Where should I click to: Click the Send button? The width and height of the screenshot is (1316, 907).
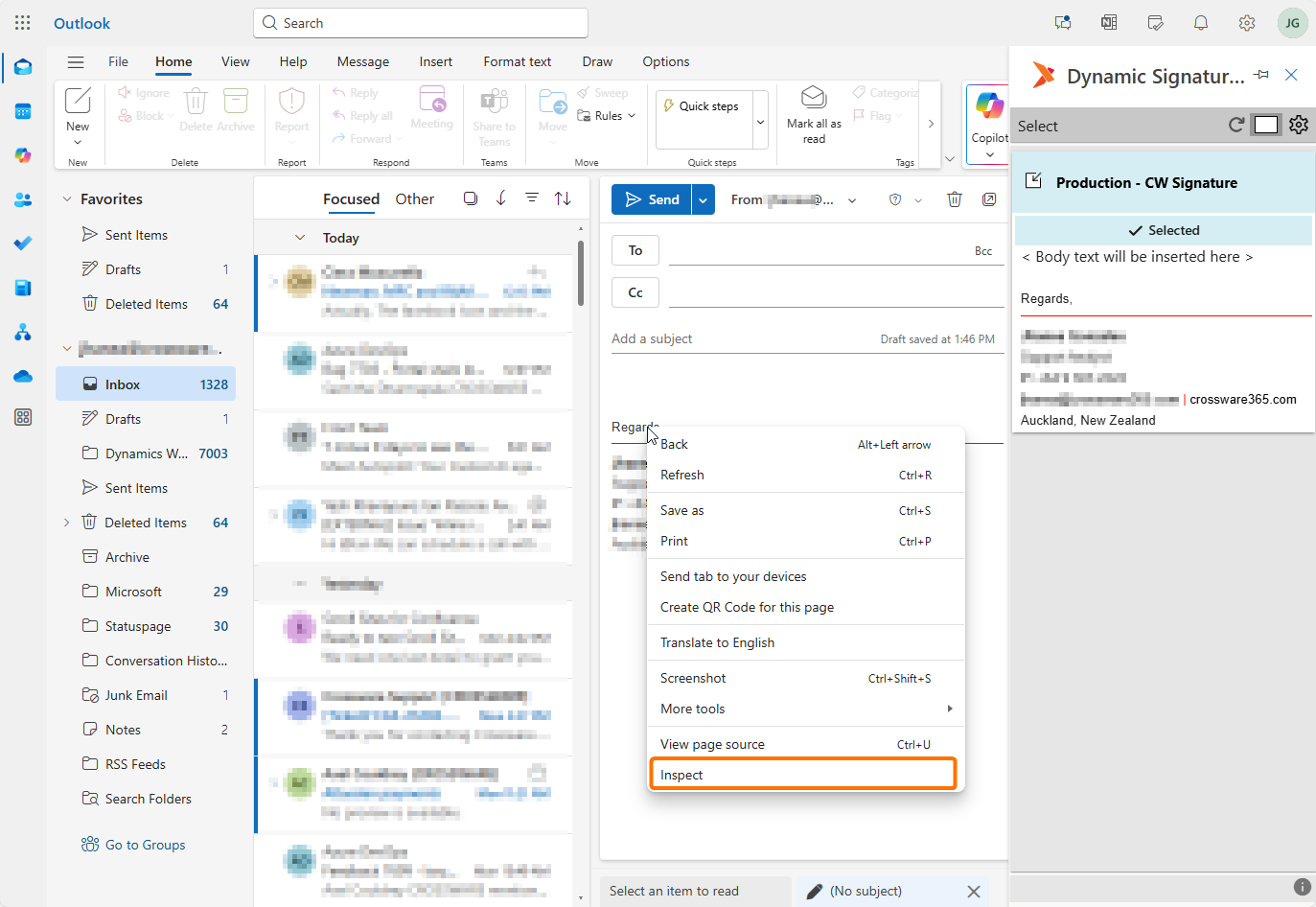[x=652, y=199]
